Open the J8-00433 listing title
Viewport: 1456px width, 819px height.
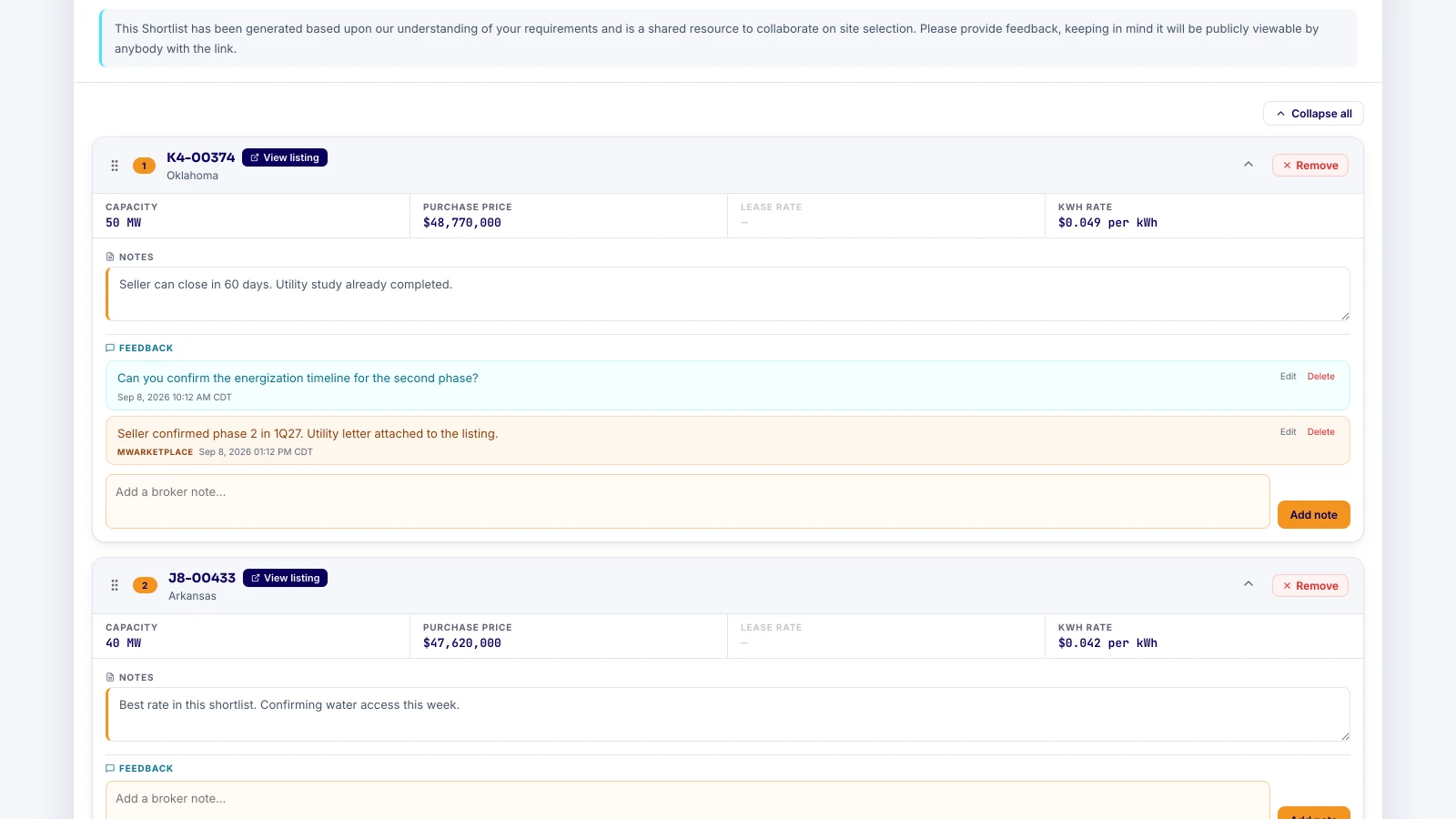click(x=202, y=578)
